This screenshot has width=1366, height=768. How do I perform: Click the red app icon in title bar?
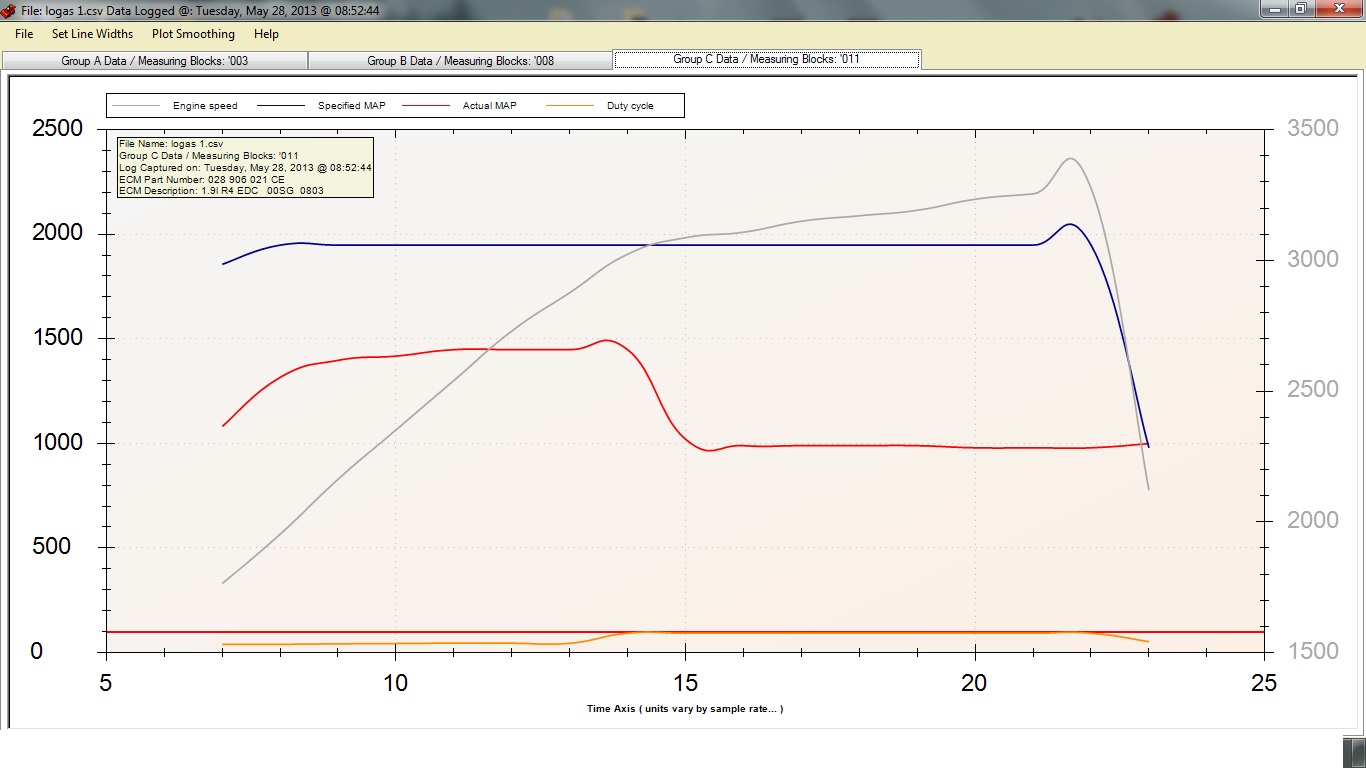pos(8,11)
